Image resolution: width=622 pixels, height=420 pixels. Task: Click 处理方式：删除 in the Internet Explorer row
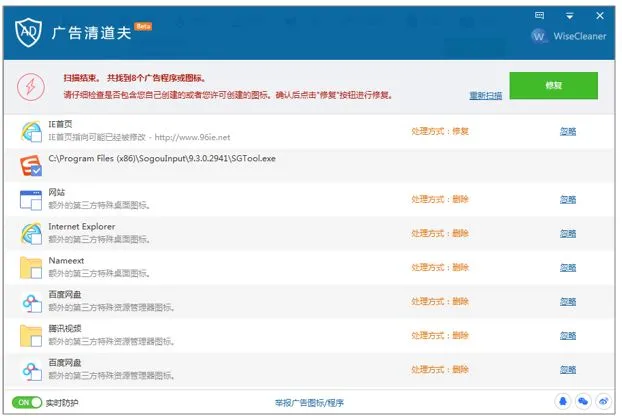440,234
